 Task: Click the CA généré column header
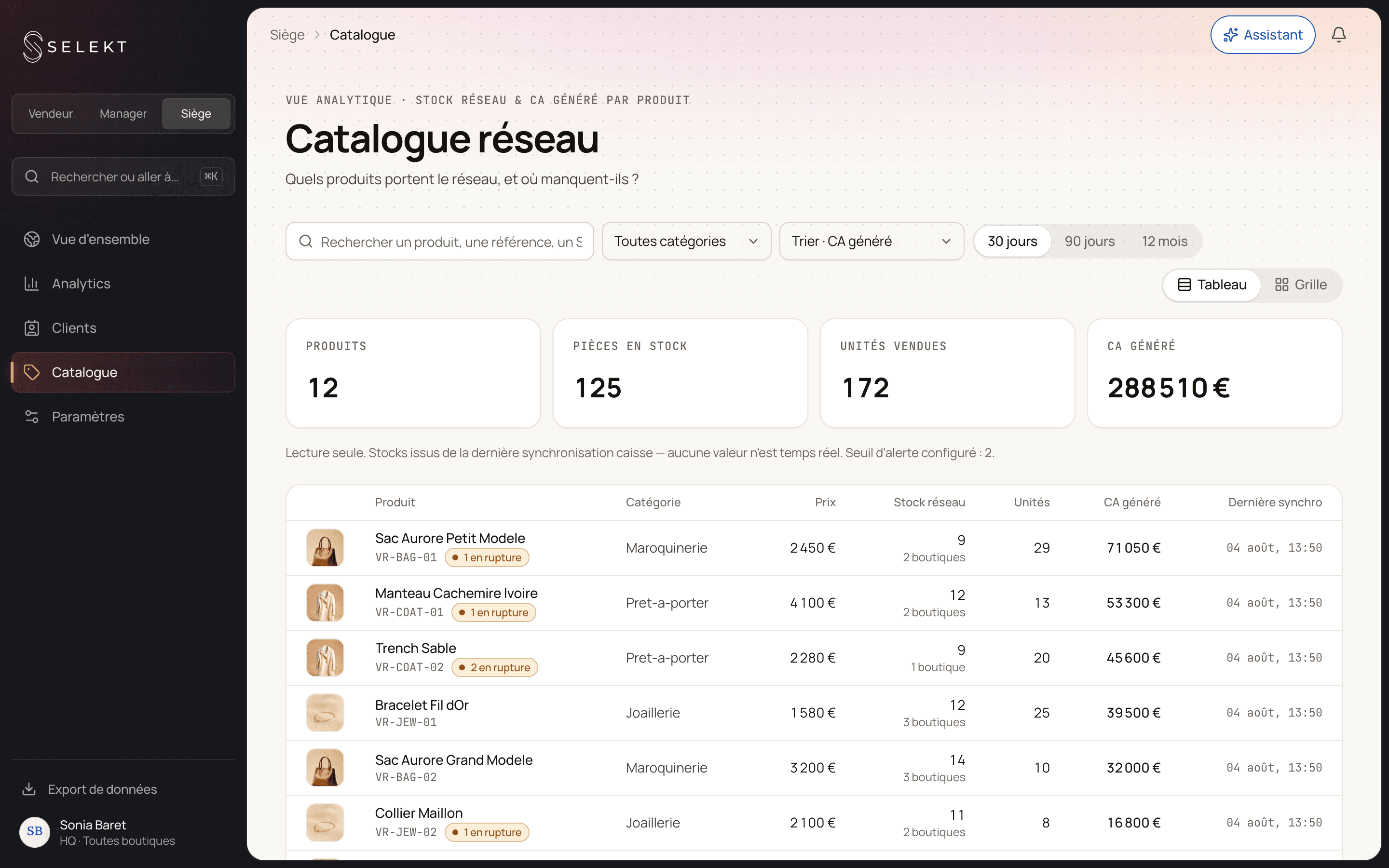(1132, 502)
